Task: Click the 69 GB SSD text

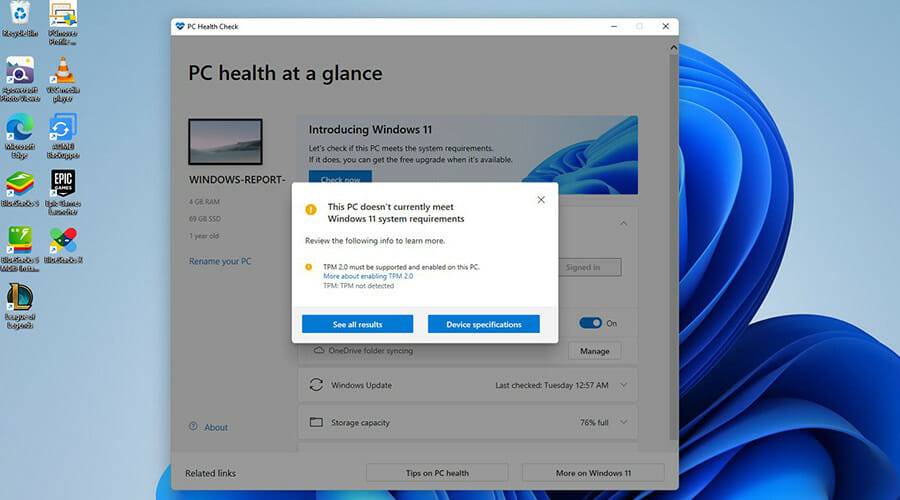Action: pos(205,219)
